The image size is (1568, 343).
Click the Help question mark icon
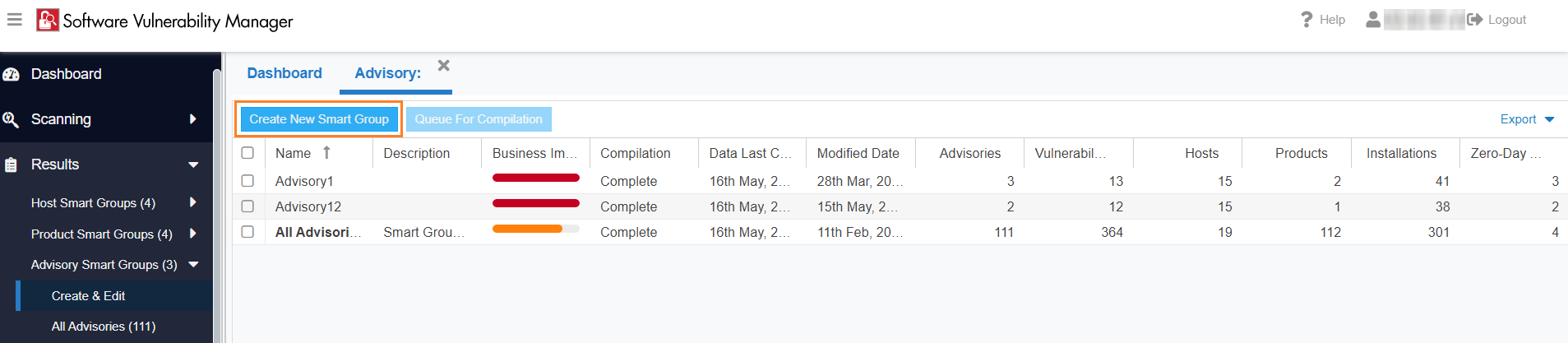tap(1307, 19)
